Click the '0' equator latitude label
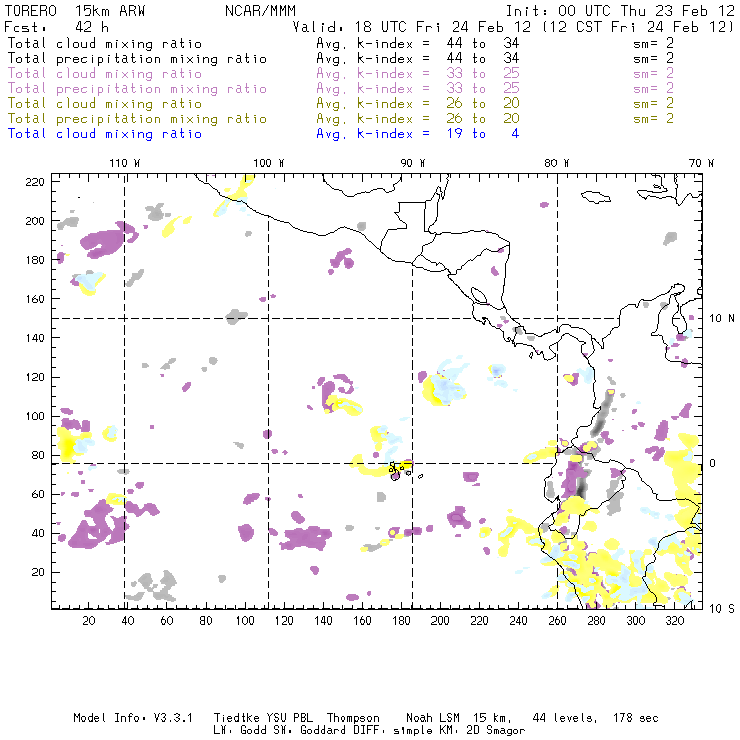 point(713,463)
